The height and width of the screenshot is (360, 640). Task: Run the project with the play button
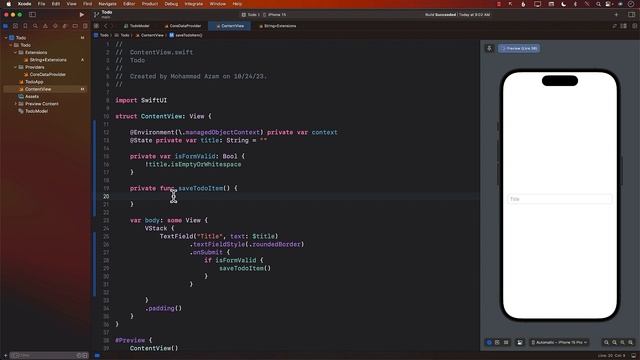coord(82,15)
